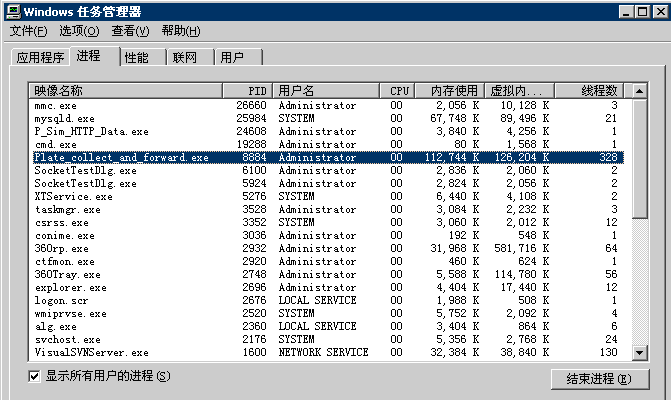Viewport: 671px width, 400px height.
Task: Click the NETWORK SERVICE user name cell
Action: (324, 352)
